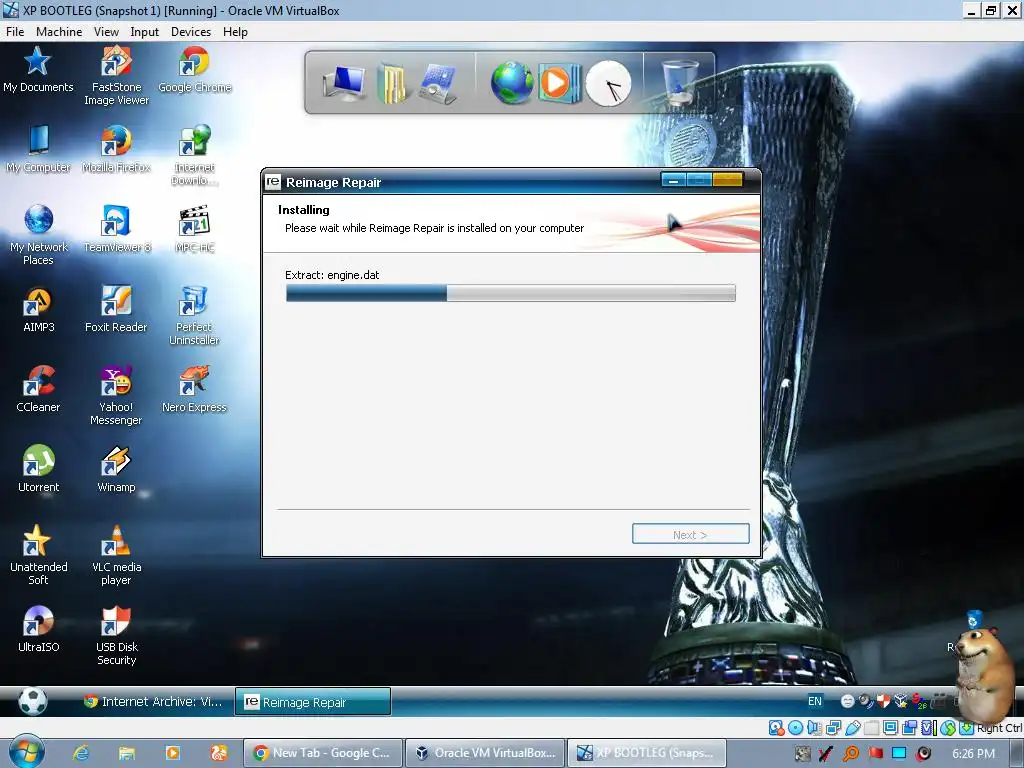This screenshot has width=1024, height=768.
Task: Click the recycle bin dock icon
Action: pyautogui.click(x=679, y=83)
